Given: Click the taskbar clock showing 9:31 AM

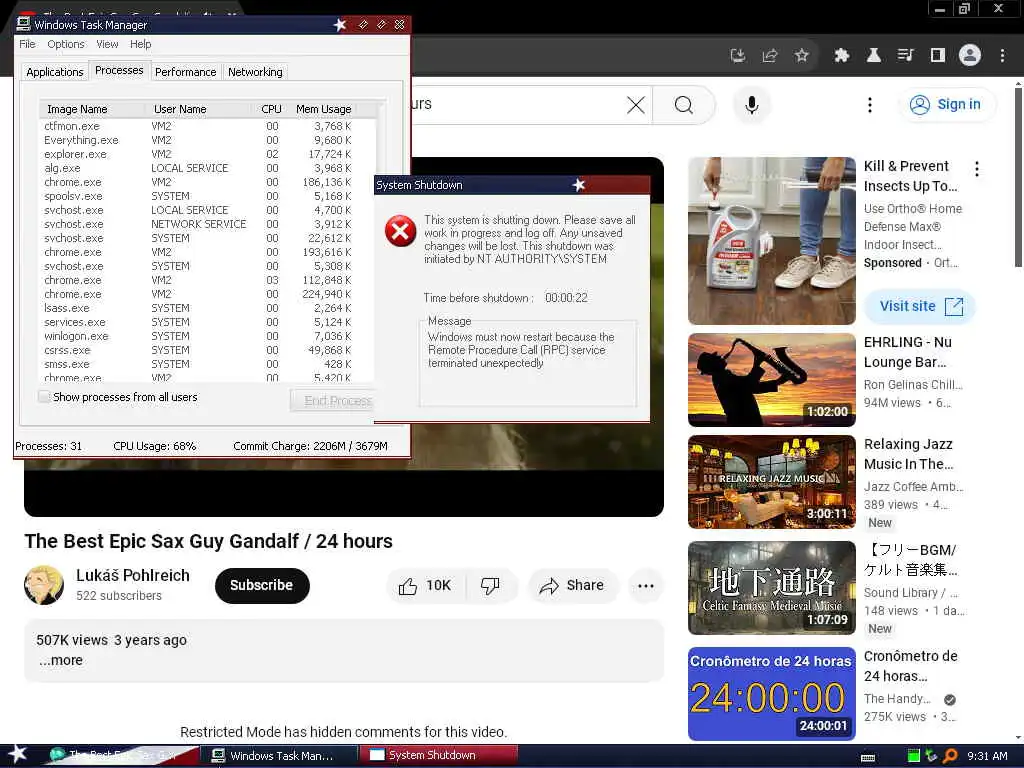Looking at the screenshot, I should point(987,756).
